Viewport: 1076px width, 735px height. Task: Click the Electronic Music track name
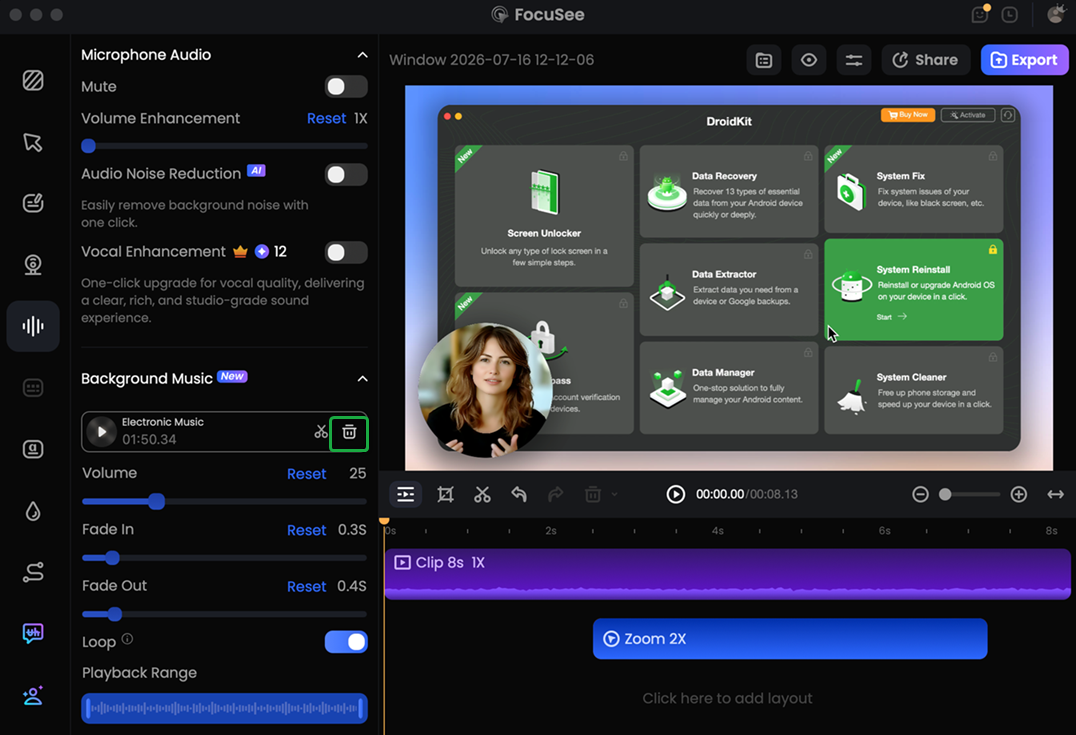click(163, 422)
